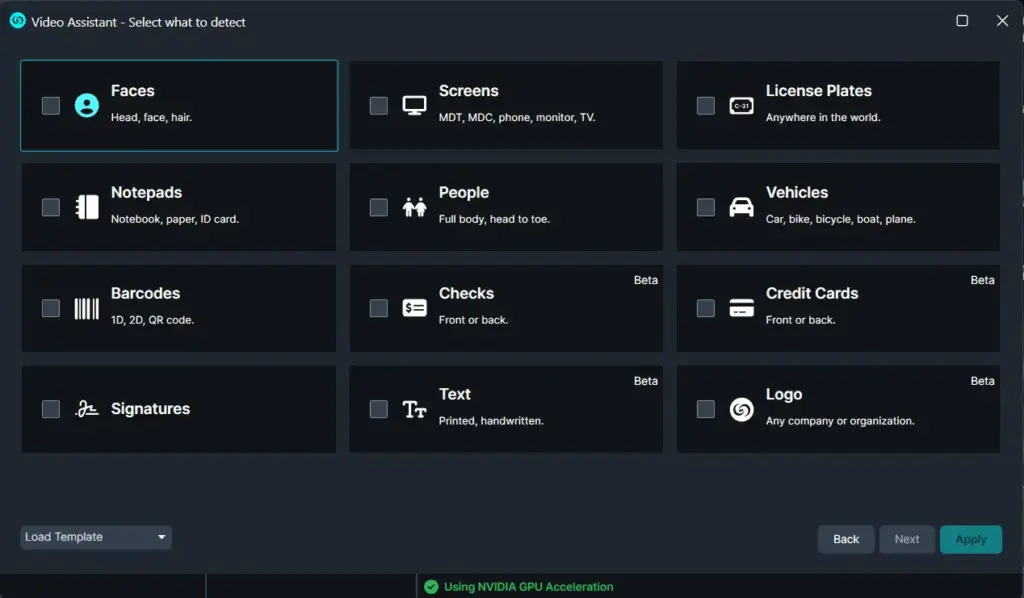Click 'Any company or organization.' description

coord(840,421)
